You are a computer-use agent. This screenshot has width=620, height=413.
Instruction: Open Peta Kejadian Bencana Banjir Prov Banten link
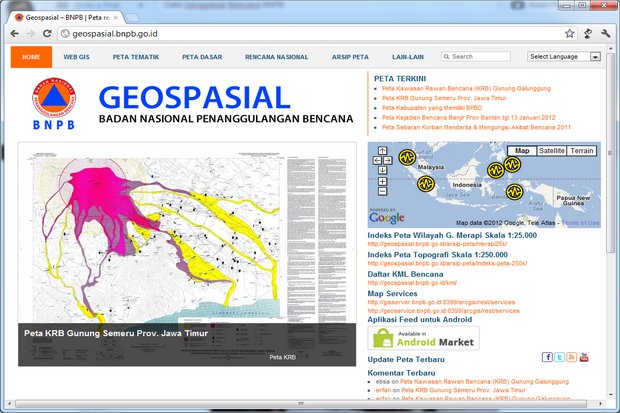[469, 117]
